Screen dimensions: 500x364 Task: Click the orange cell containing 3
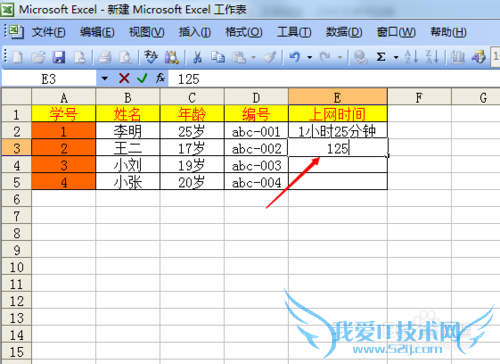coord(64,165)
